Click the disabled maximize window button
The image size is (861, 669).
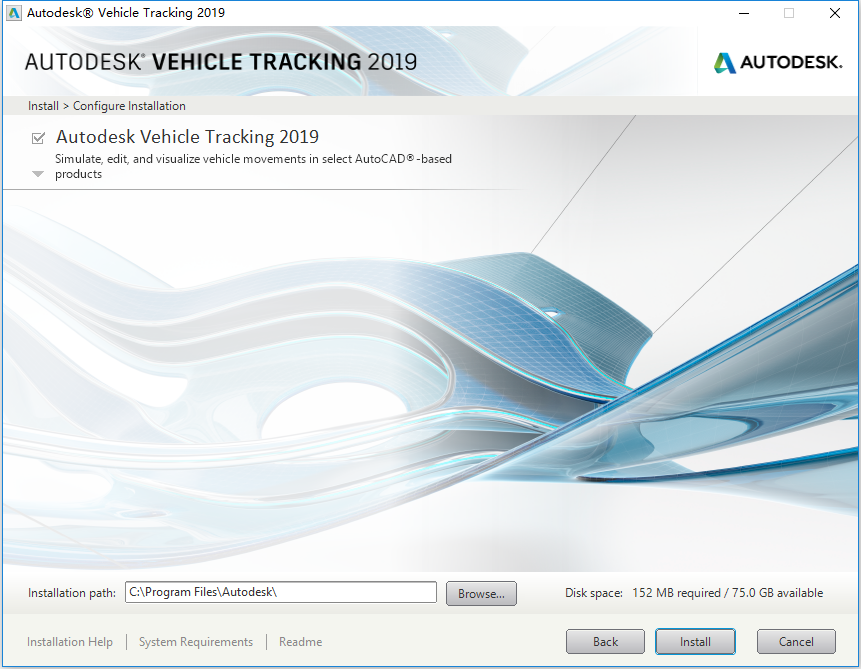(789, 13)
